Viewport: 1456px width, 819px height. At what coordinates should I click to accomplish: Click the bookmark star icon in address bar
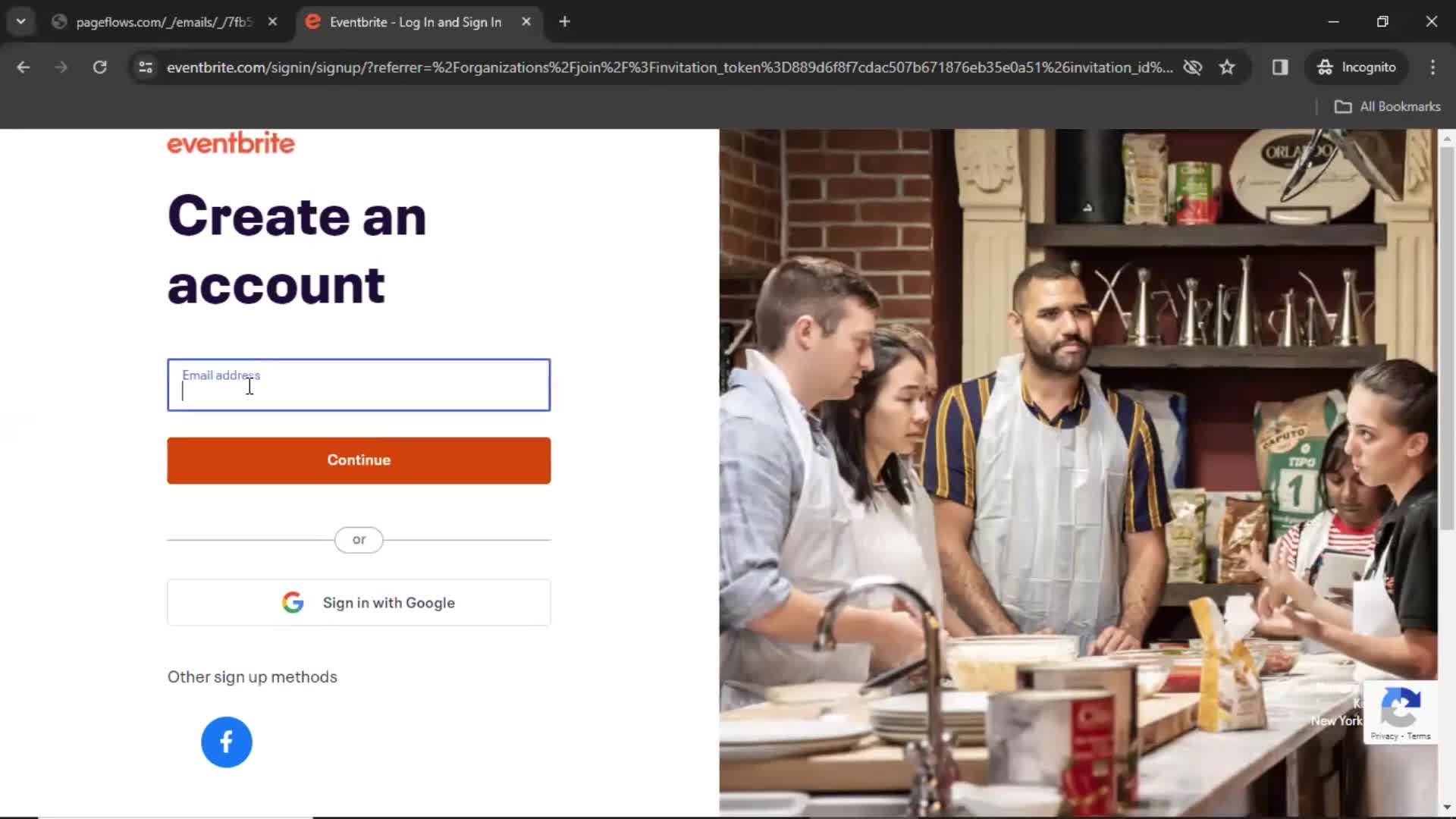click(x=1229, y=67)
